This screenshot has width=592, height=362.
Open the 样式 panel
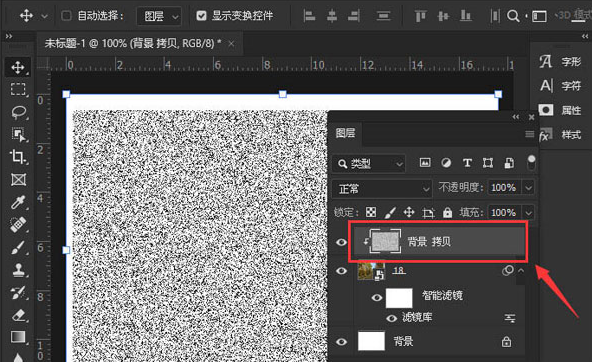coord(560,134)
